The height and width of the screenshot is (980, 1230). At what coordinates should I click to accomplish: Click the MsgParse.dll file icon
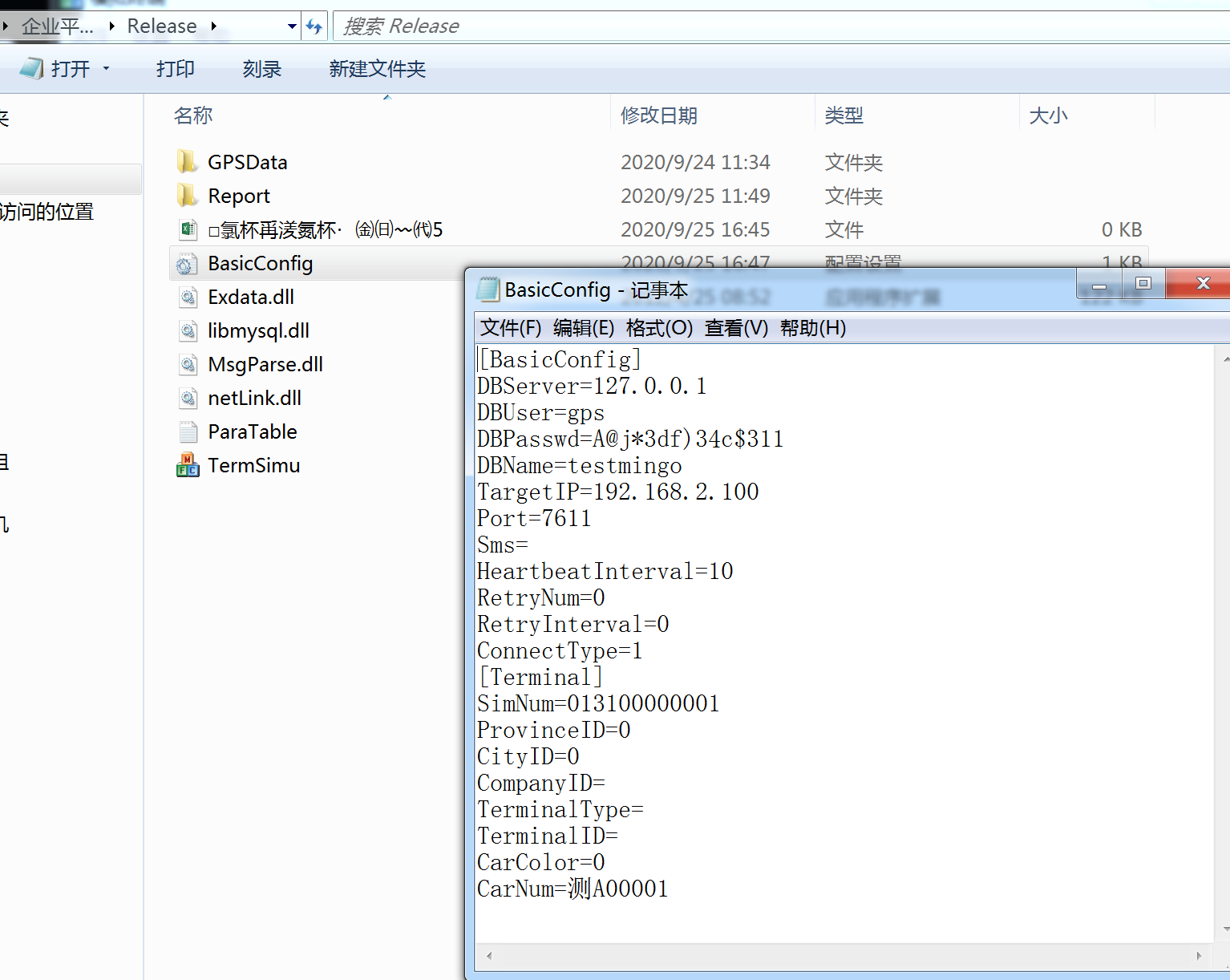(188, 365)
